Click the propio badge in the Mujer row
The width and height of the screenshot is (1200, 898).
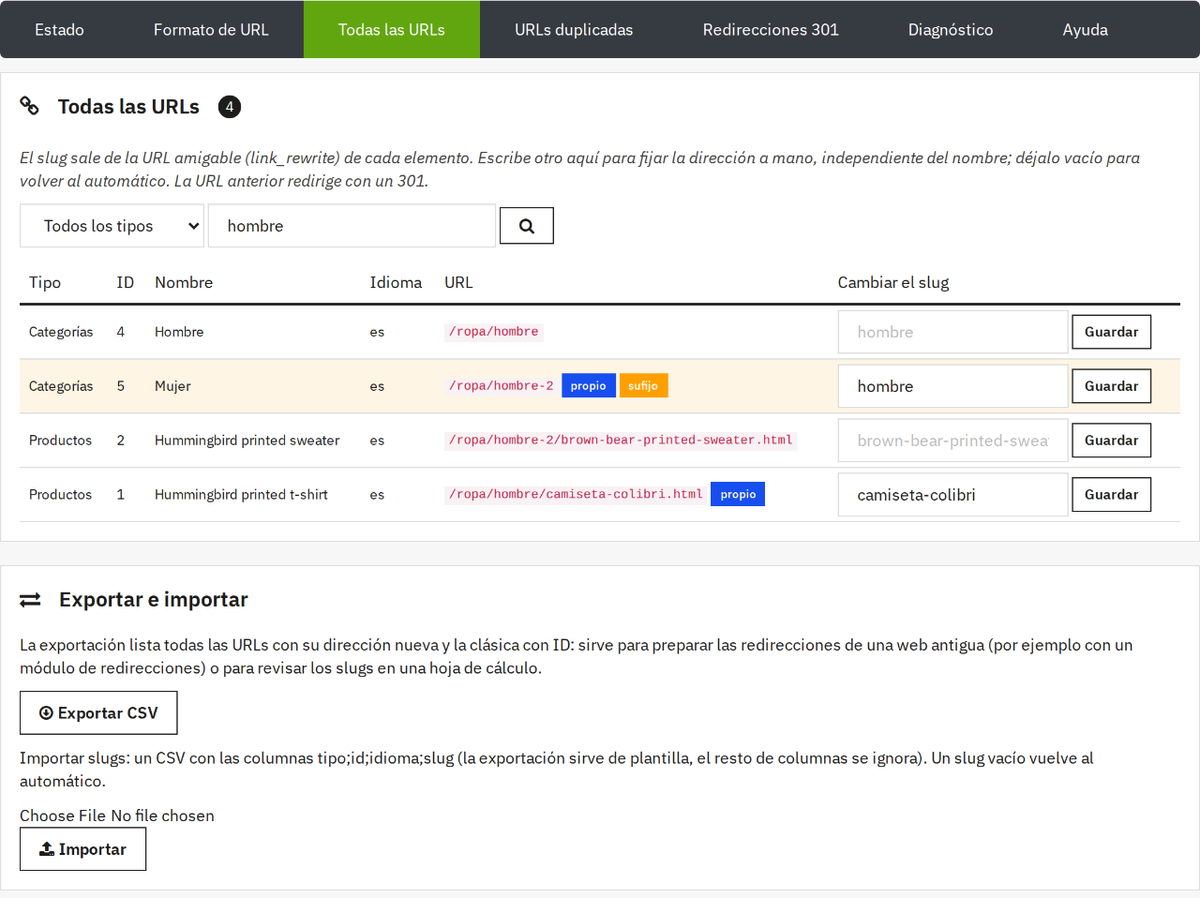588,386
